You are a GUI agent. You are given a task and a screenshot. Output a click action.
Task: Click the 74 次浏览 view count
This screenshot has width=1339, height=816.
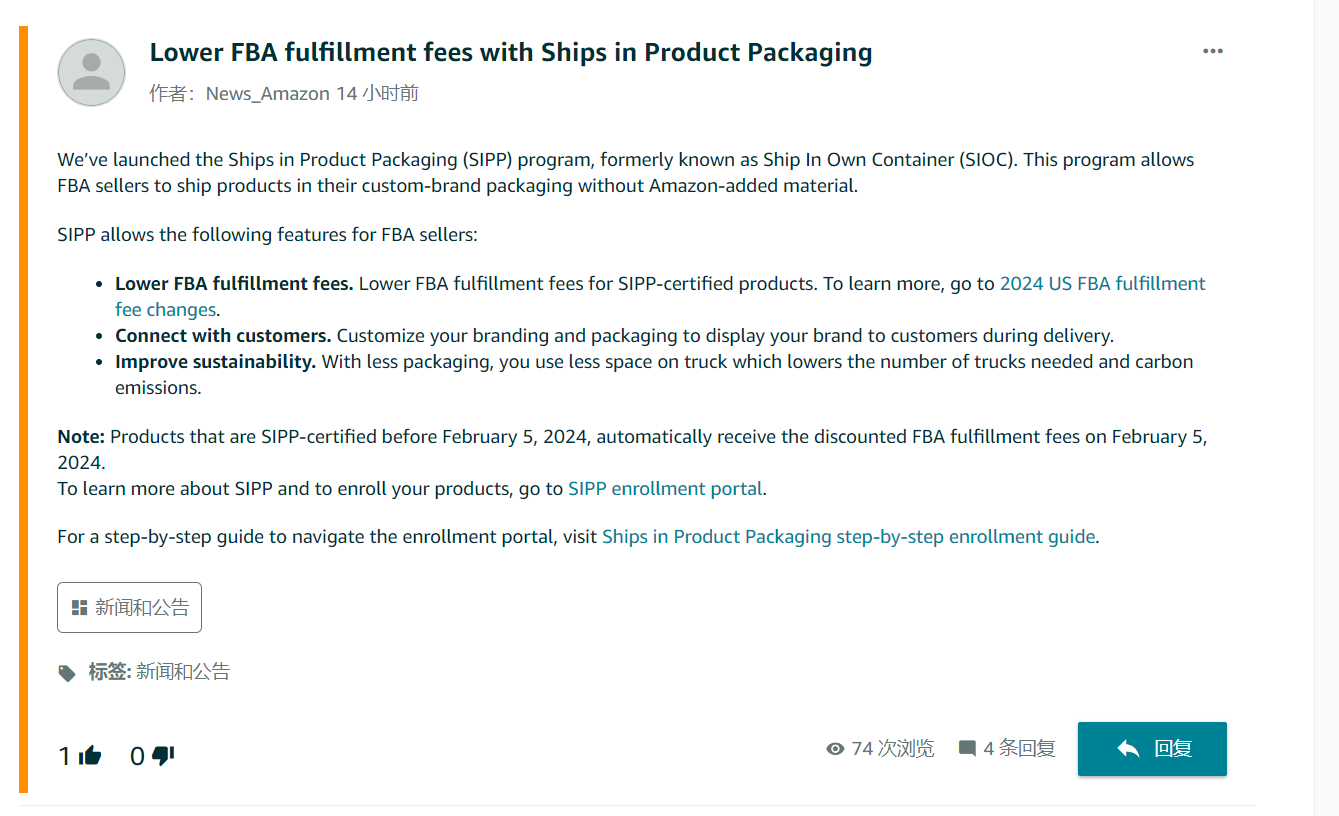[x=892, y=749]
